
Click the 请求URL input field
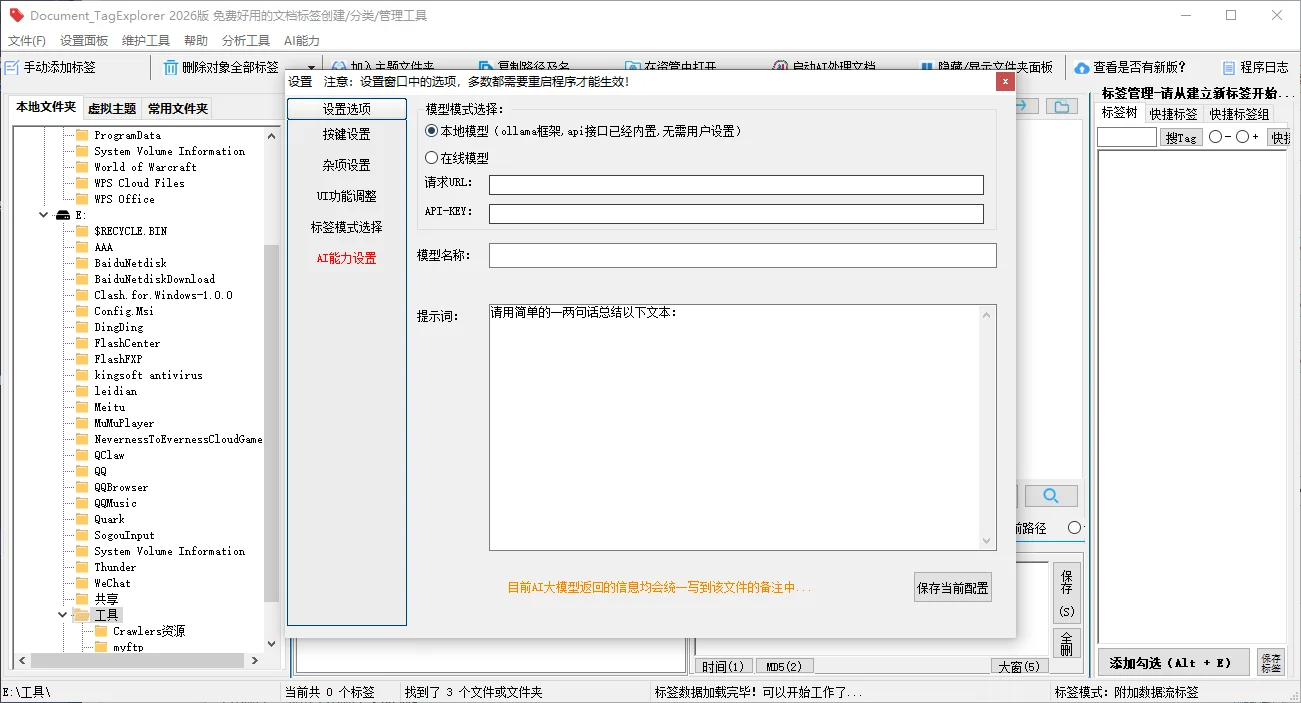pos(736,185)
